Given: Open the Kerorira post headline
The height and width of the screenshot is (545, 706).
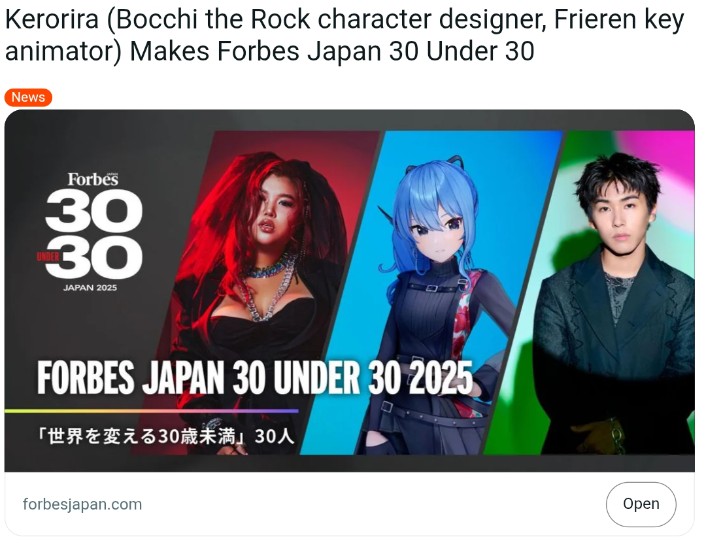Looking at the screenshot, I should 344,35.
